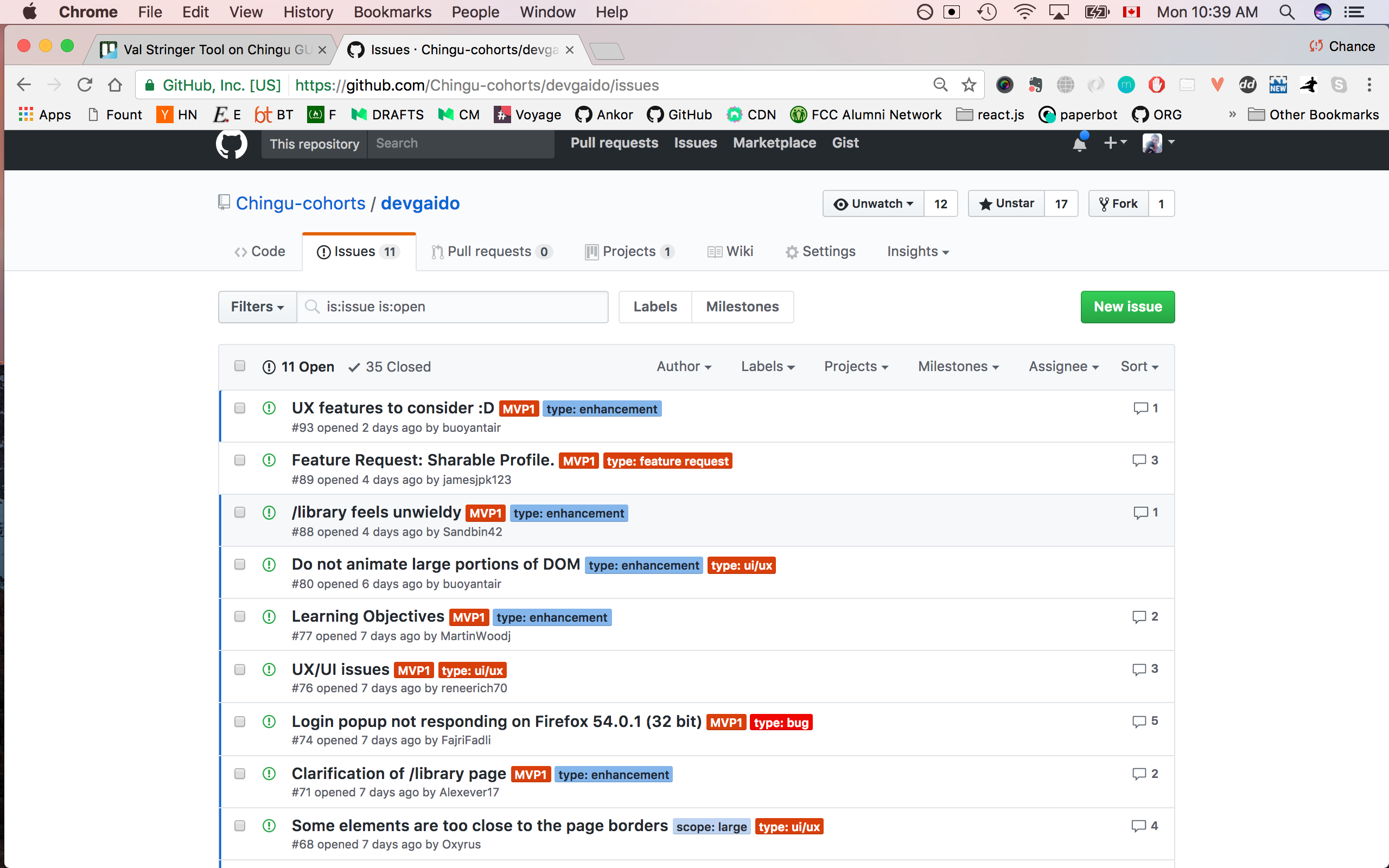
Task: Select checkbox for Learning Objectives issue
Action: point(240,617)
